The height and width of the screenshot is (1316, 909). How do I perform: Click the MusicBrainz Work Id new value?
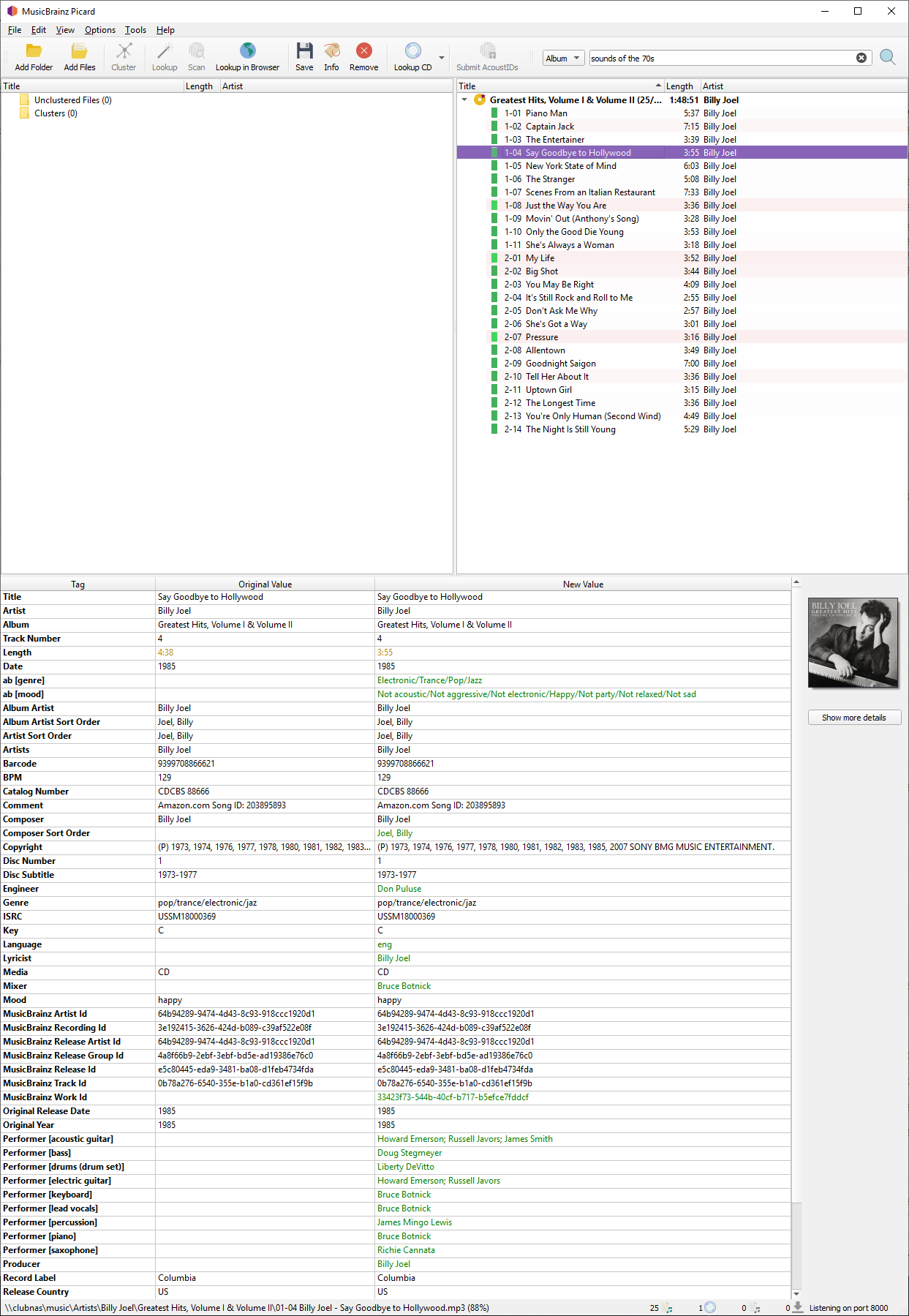[x=453, y=1097]
